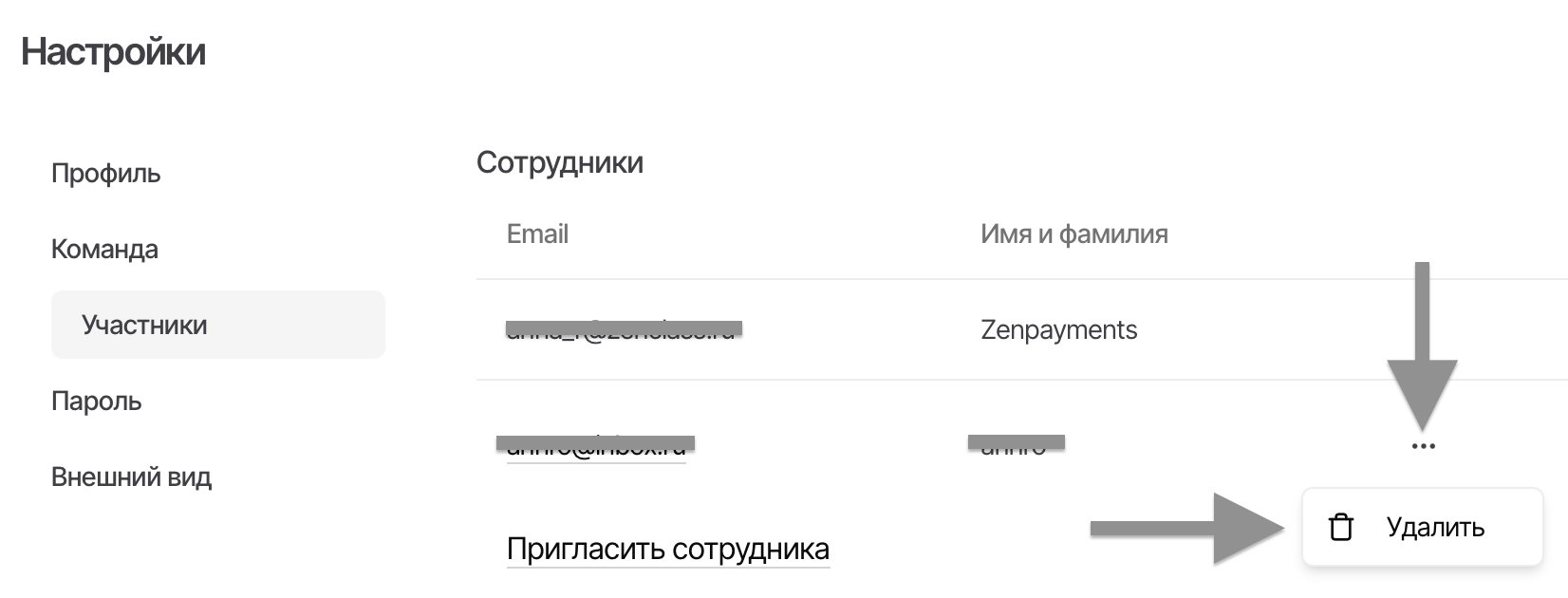Go to the Команда section
This screenshot has width=1568, height=598.
(x=104, y=250)
